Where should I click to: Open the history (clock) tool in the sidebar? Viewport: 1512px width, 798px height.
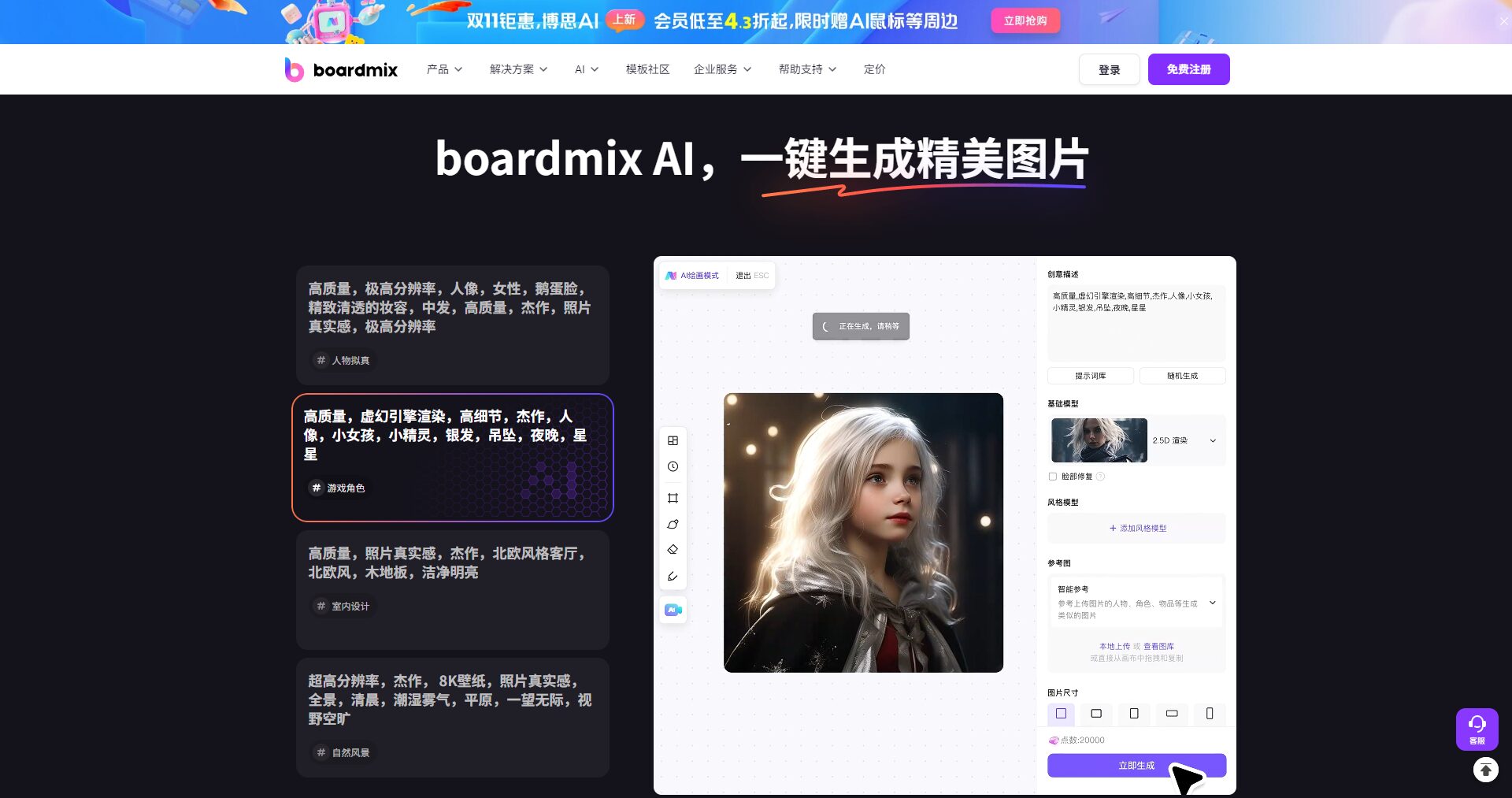point(673,466)
